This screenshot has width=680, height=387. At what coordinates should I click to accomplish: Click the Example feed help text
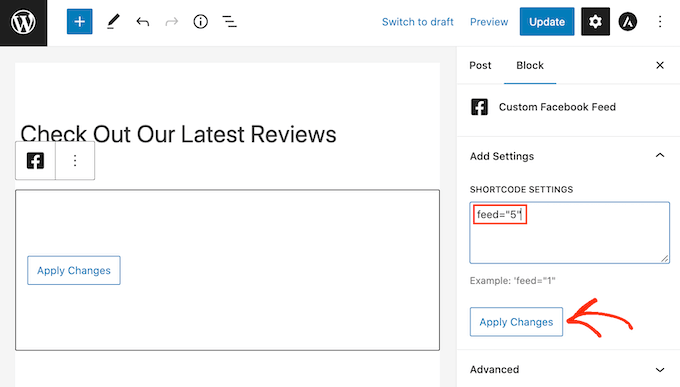513,281
